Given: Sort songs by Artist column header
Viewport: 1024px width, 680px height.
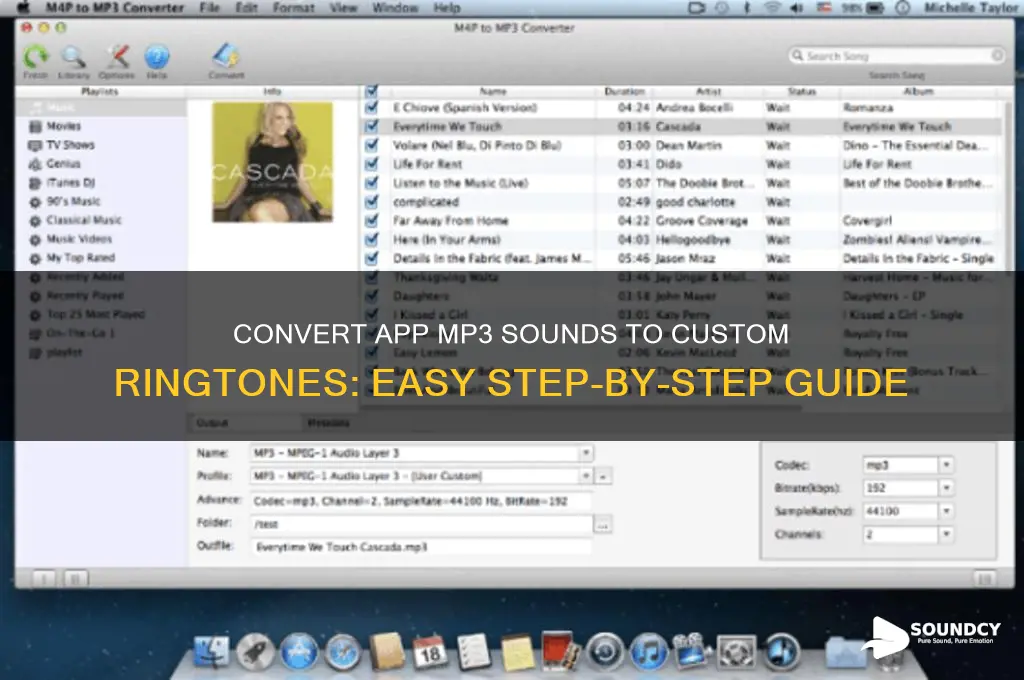Looking at the screenshot, I should pos(709,91).
